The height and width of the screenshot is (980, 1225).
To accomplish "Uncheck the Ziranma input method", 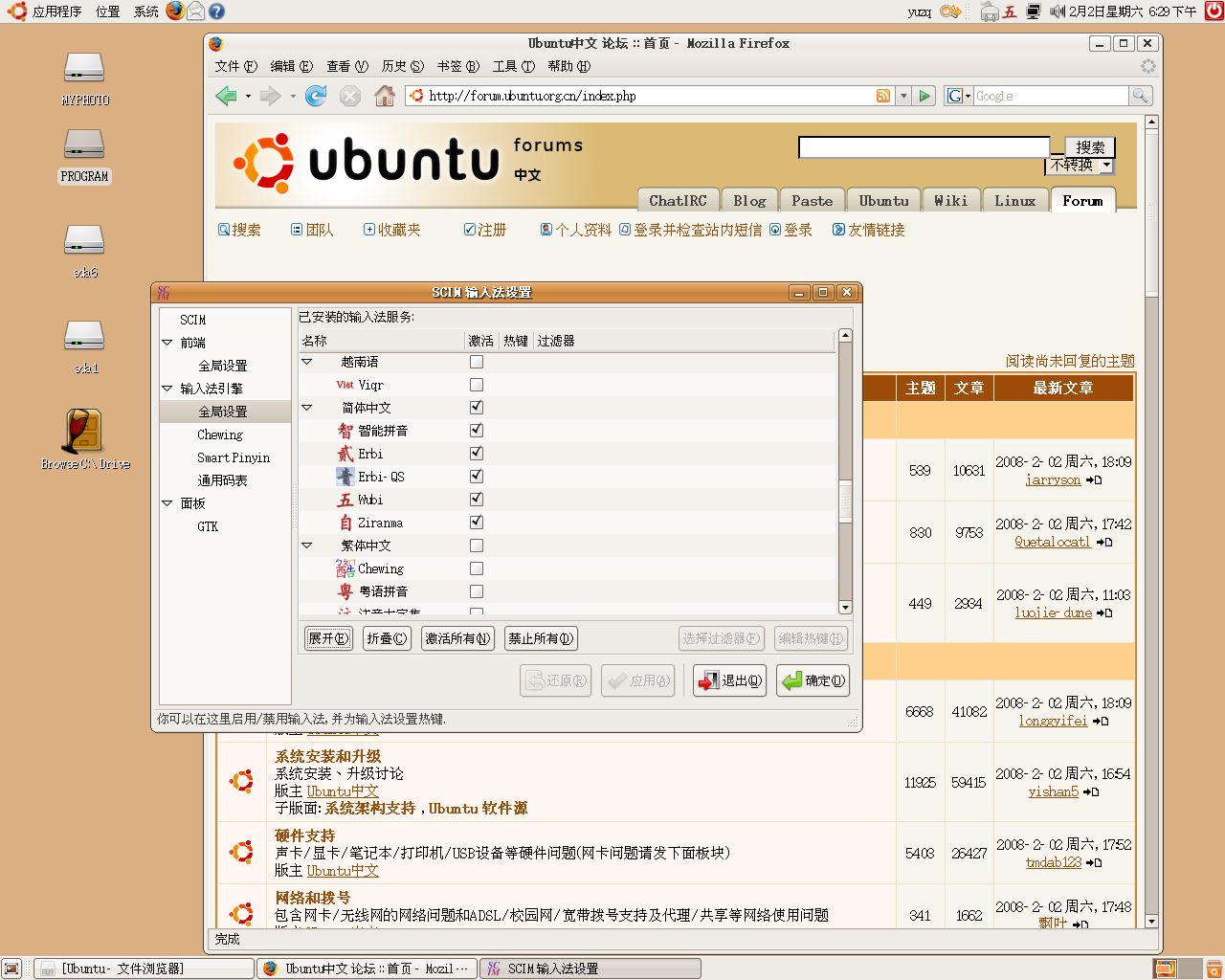I will (x=477, y=523).
